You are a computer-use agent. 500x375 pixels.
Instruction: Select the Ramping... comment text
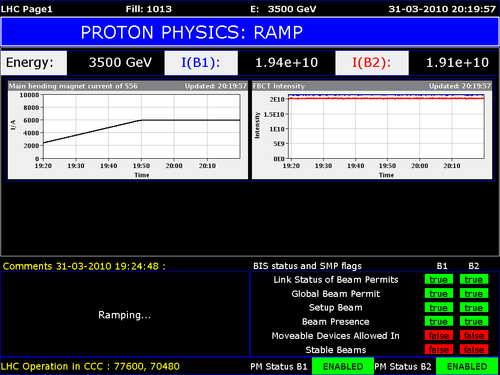pos(124,315)
